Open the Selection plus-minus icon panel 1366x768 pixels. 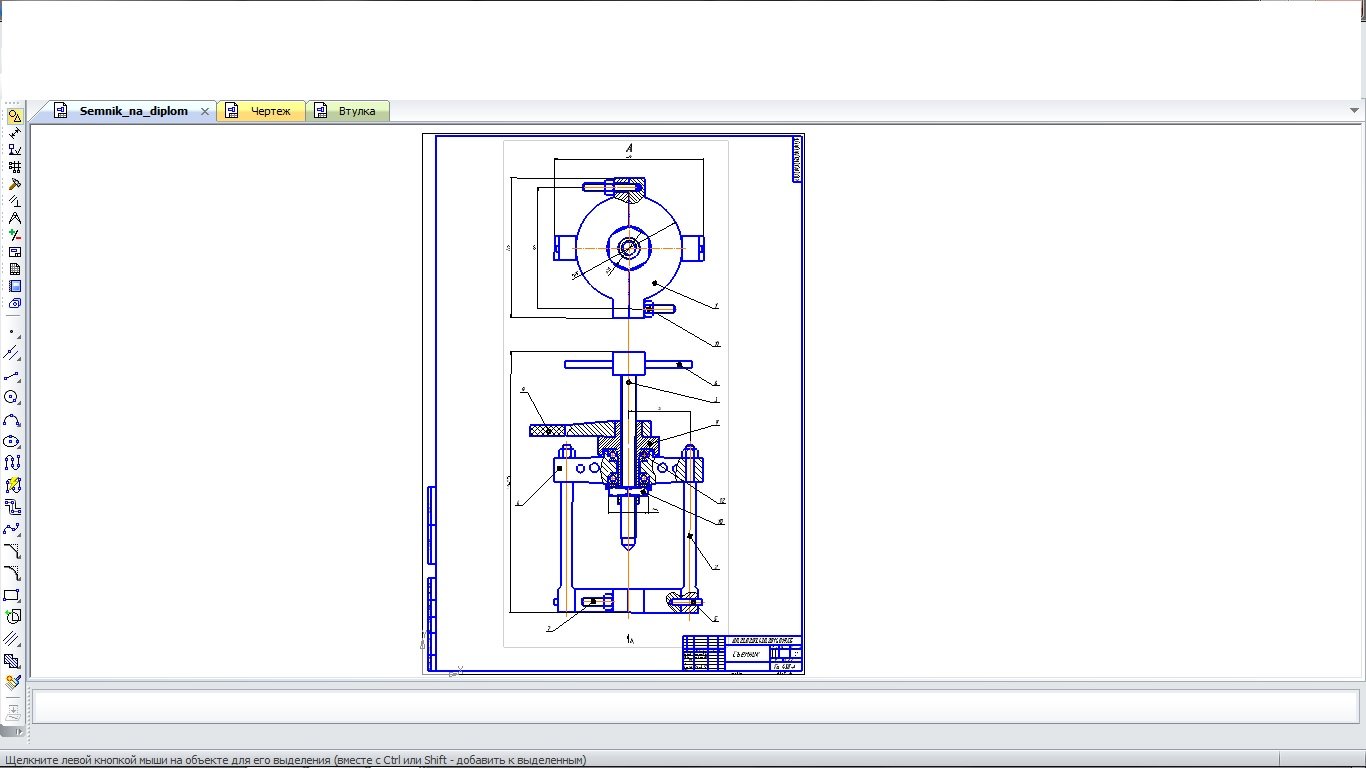click(x=14, y=235)
